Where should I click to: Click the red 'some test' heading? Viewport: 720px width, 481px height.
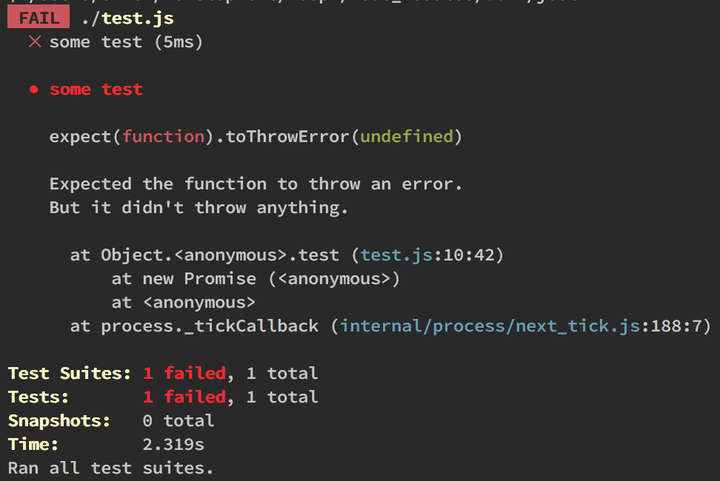tap(96, 89)
